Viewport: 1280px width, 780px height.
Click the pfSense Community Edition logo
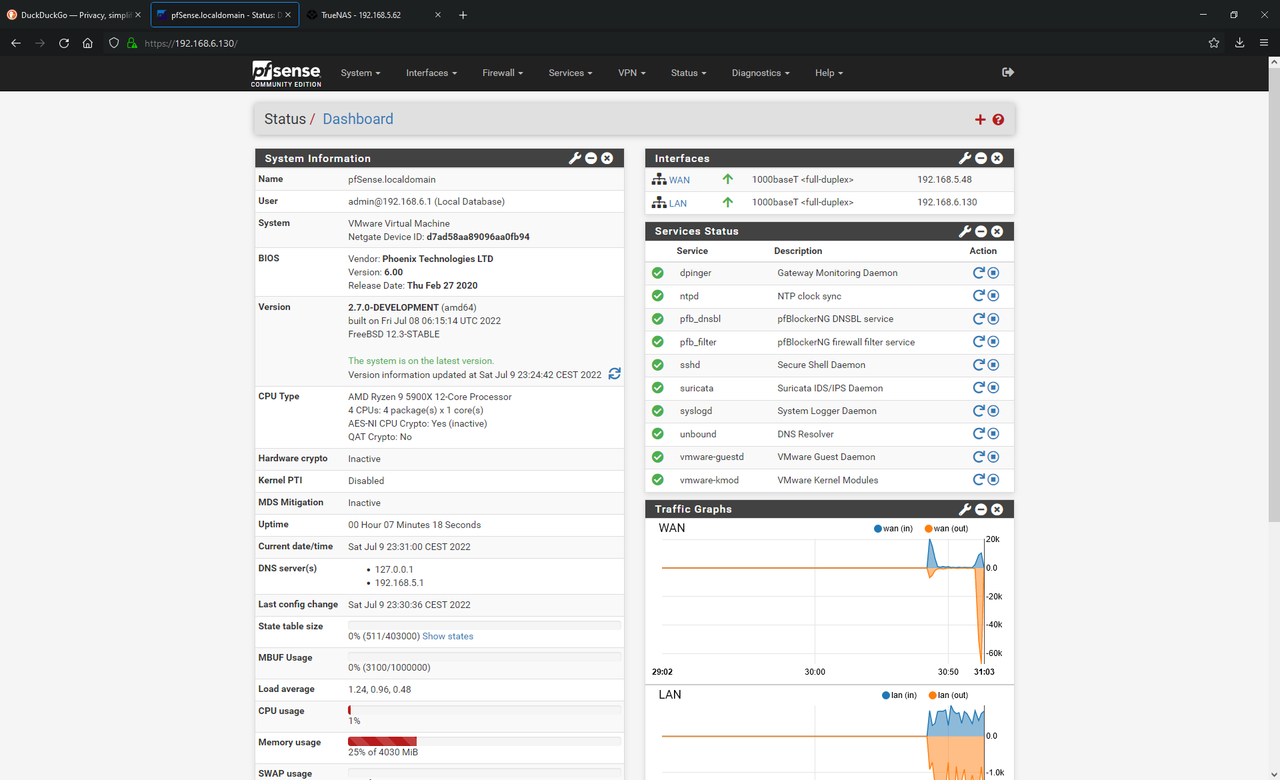286,73
